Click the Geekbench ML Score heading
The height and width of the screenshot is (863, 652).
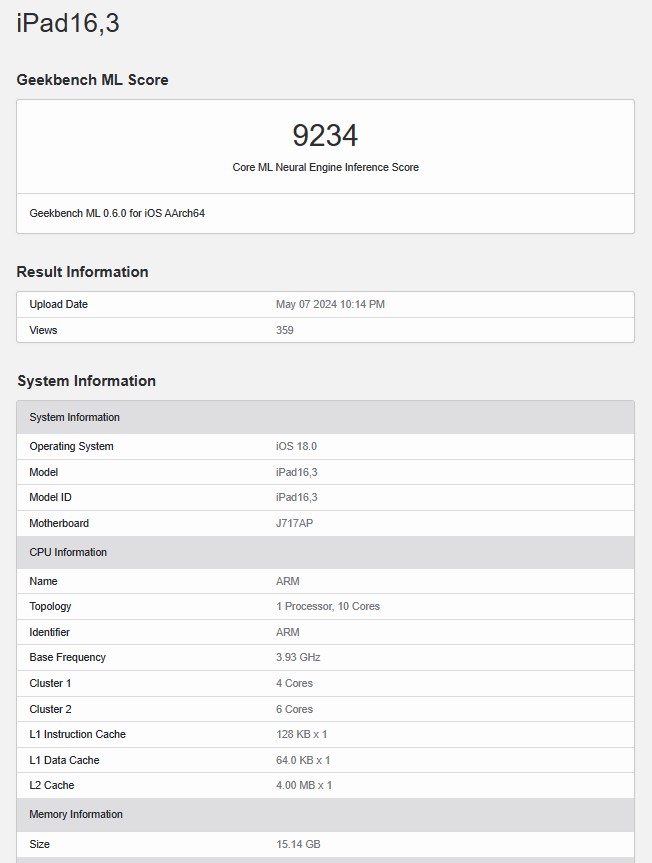92,80
